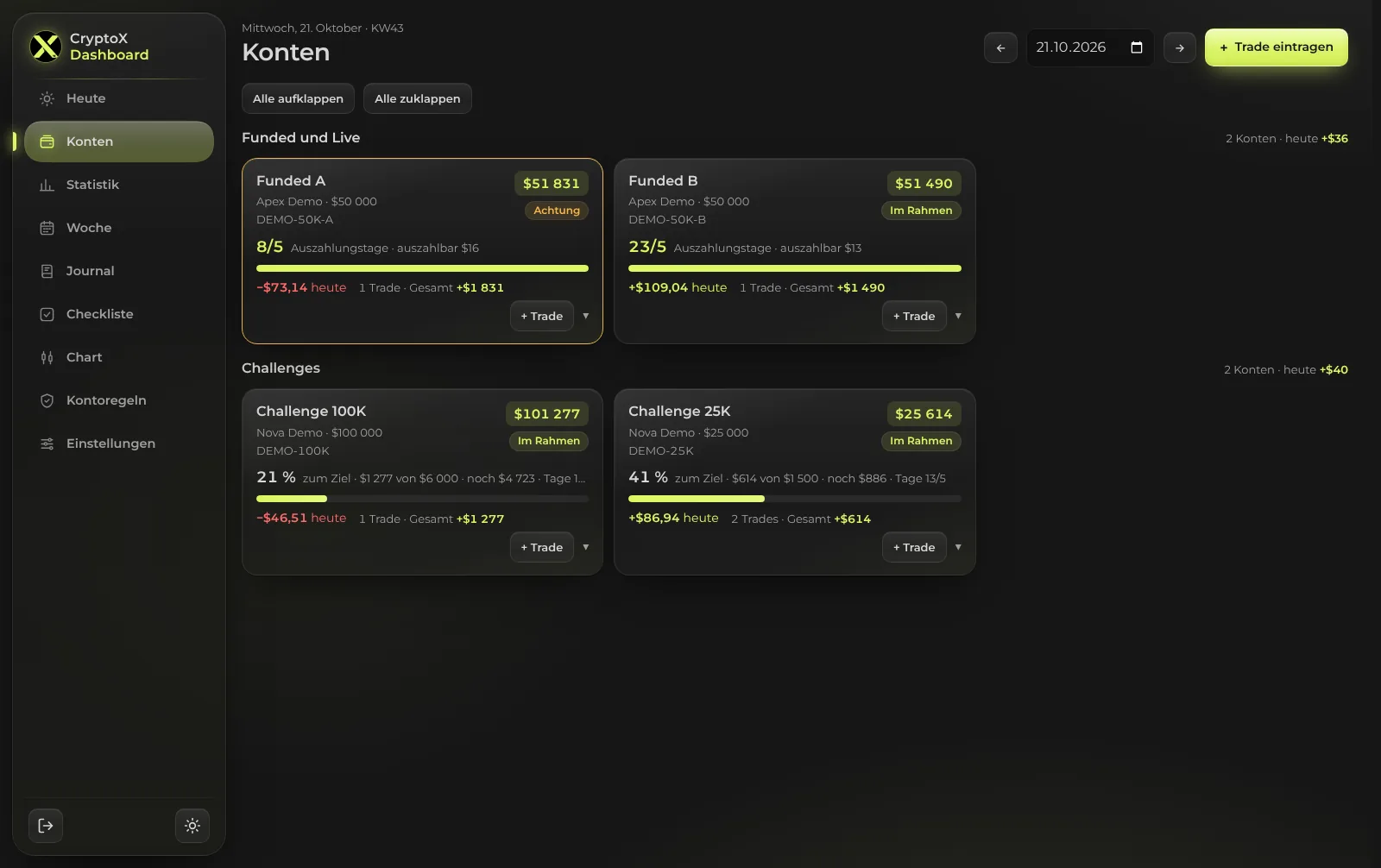Screen dimensions: 1381x868
Task: Click the -$73,14 heute value
Action: point(301,287)
